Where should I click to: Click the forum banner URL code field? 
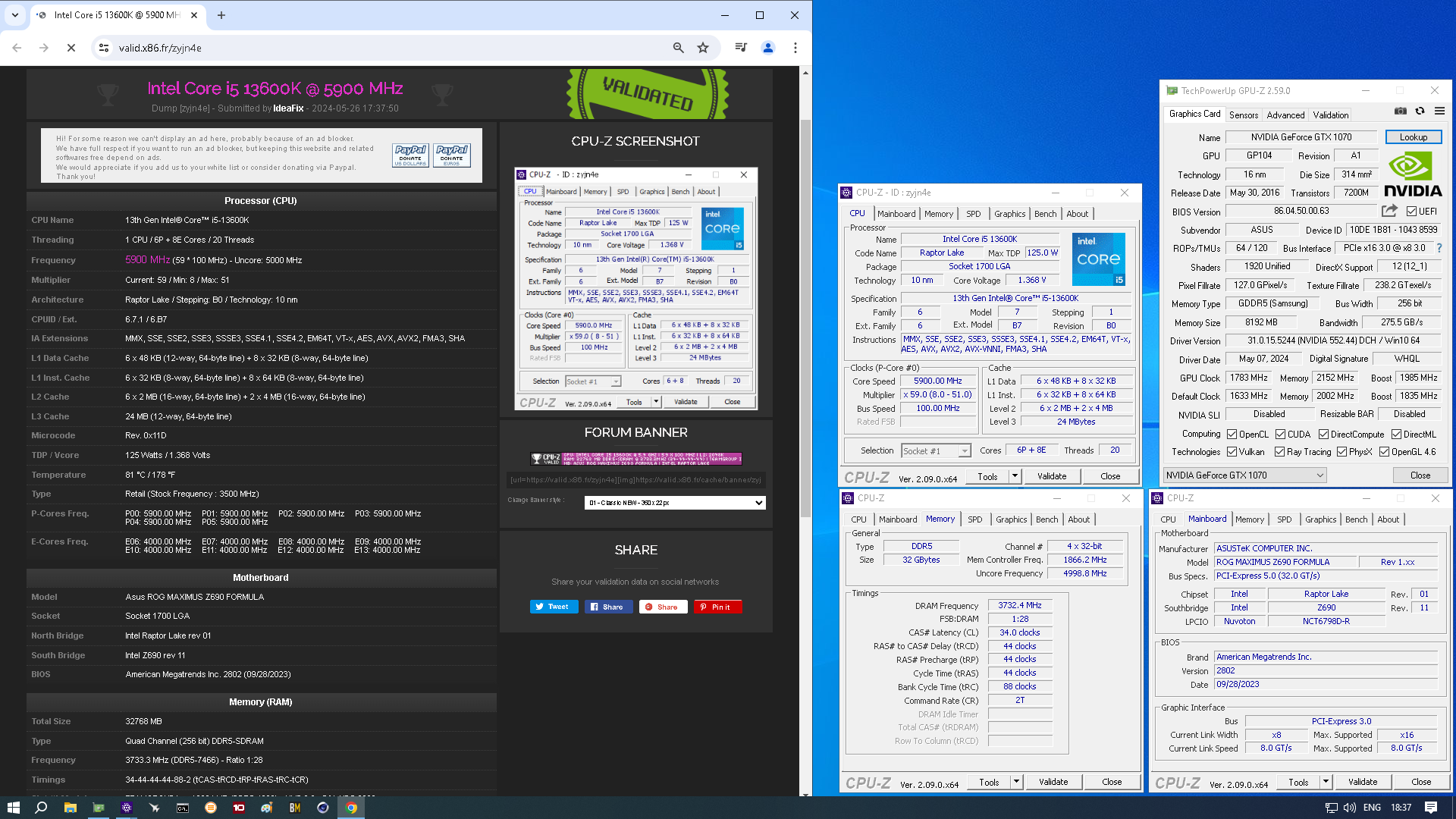(636, 479)
